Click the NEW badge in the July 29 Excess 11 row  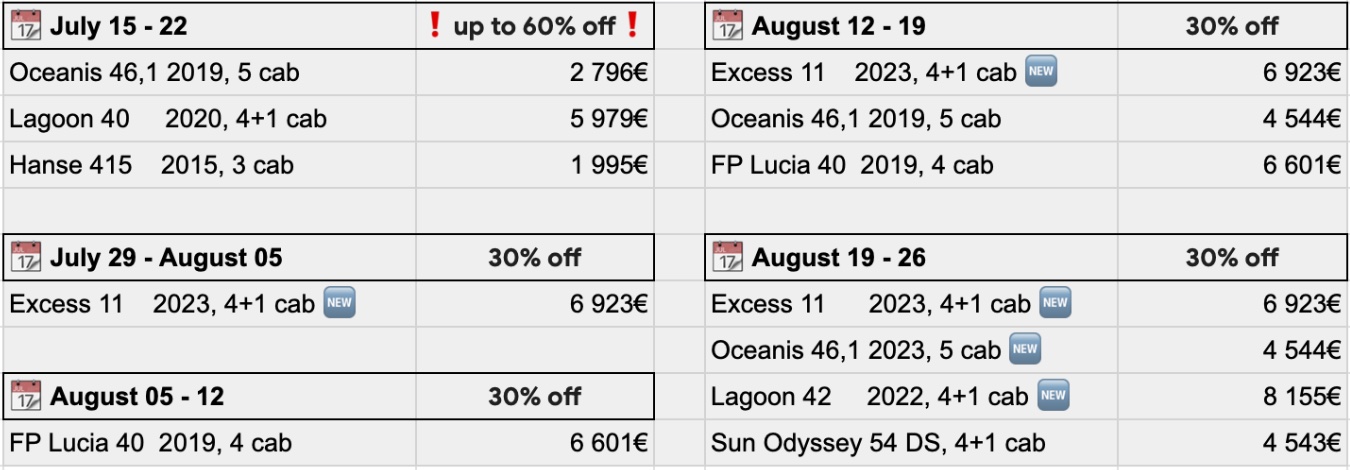340,303
